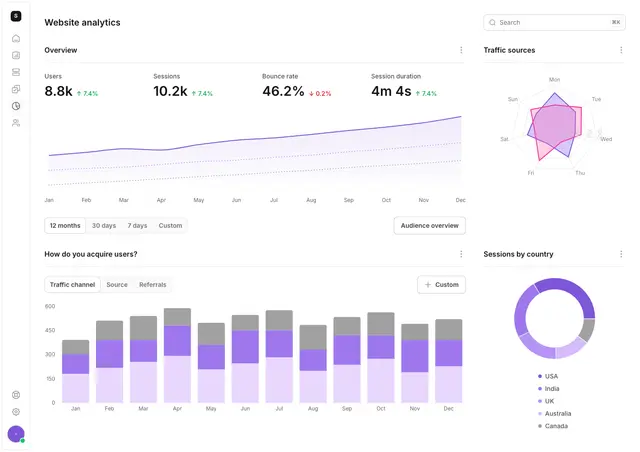The image size is (640, 452).
Task: Click the Sessions 10.2k metric value
Action: click(170, 91)
